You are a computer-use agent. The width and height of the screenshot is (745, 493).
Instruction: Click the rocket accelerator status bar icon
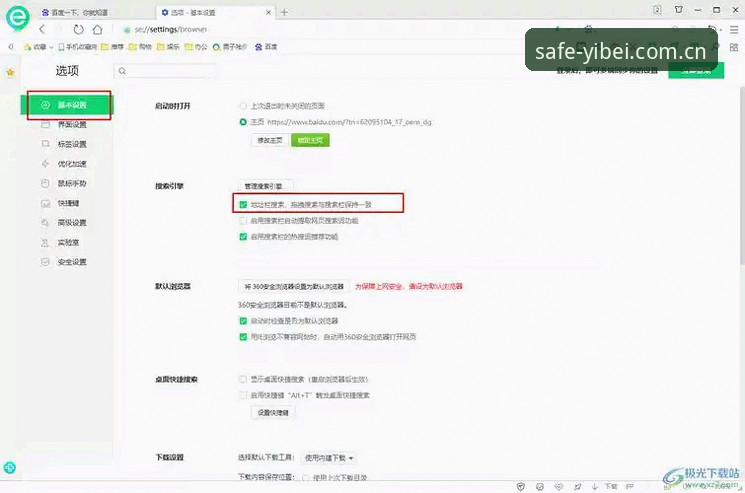[577, 486]
